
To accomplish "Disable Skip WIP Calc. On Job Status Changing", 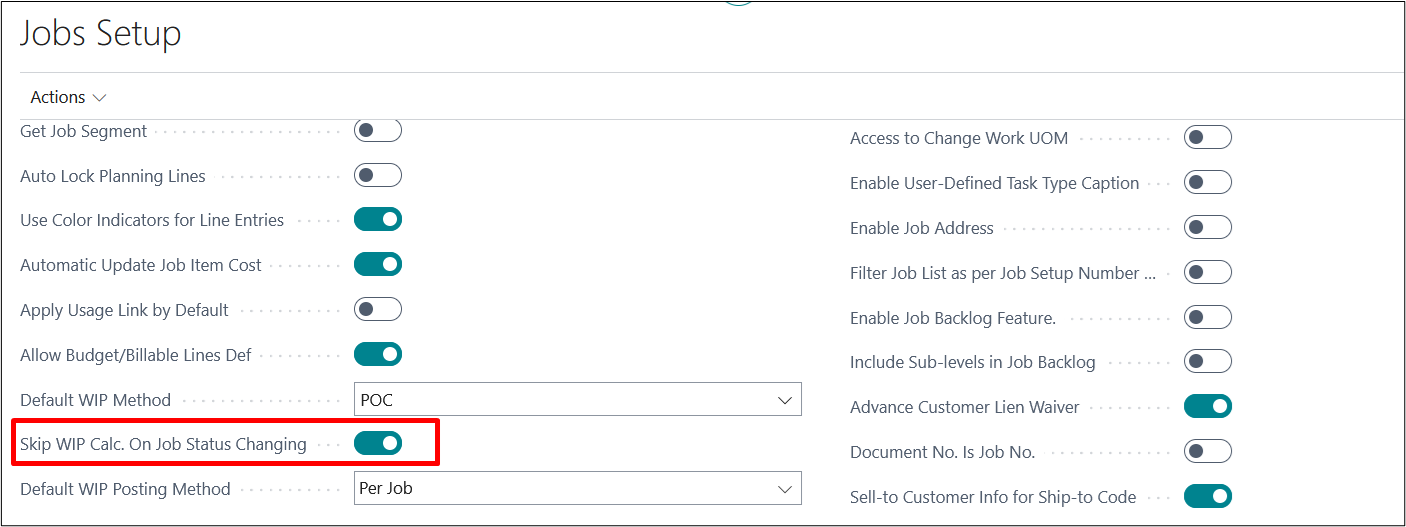I will pyautogui.click(x=378, y=443).
